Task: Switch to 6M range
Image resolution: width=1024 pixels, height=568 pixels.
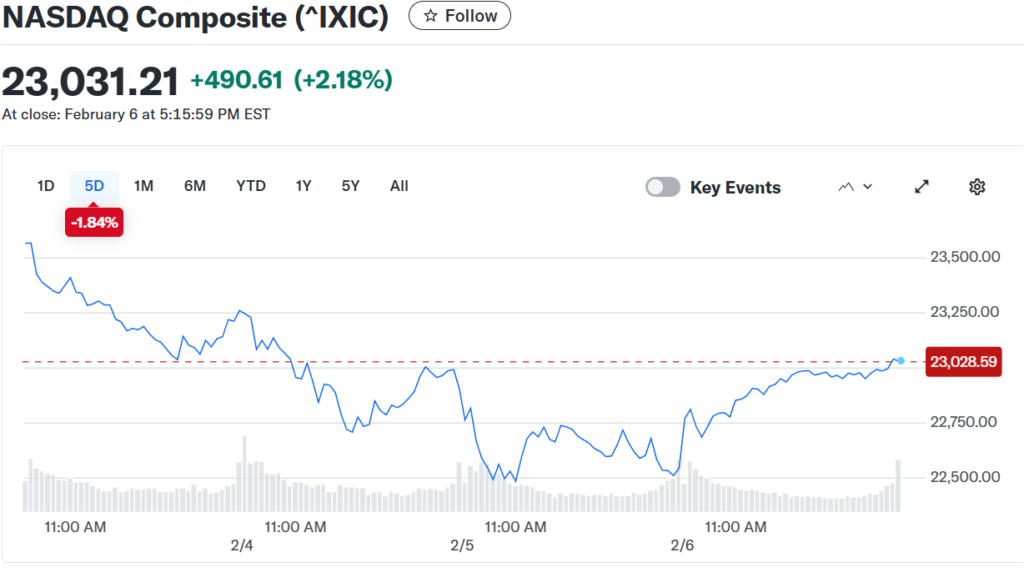Action: pos(194,186)
